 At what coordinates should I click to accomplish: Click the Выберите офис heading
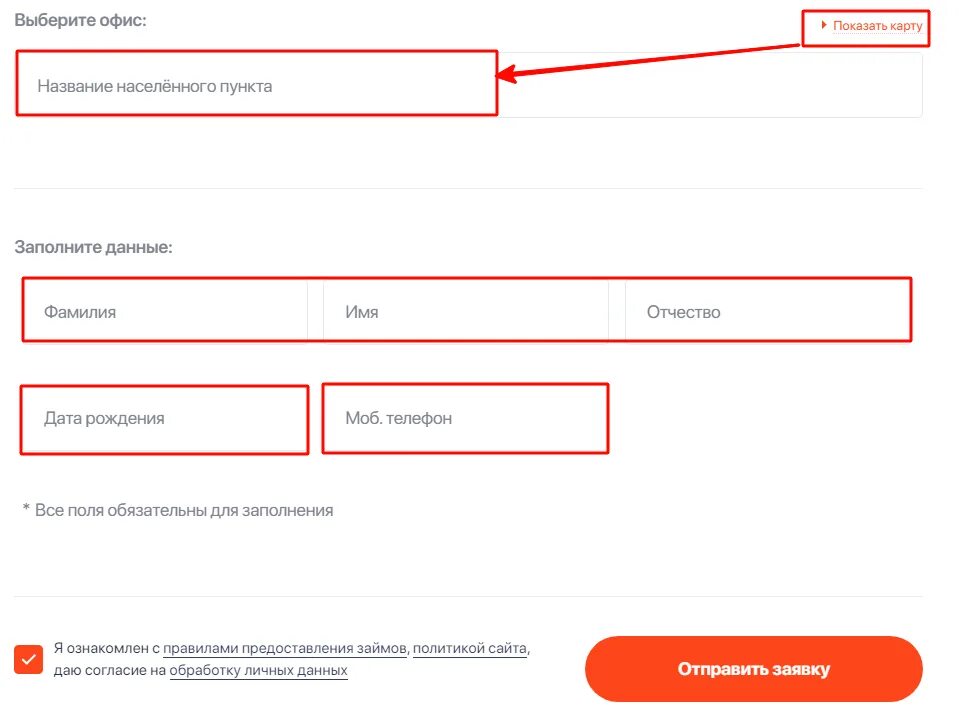point(81,20)
